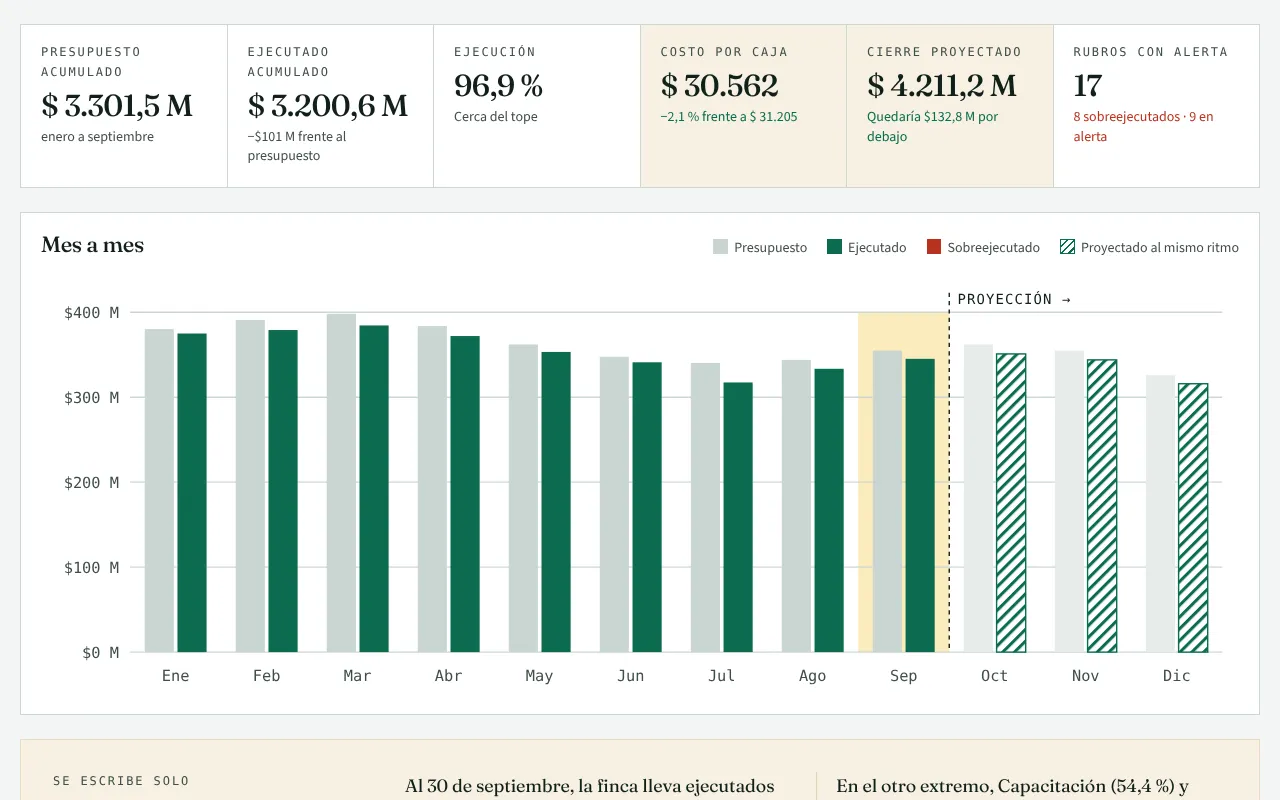Click the Ejecución 96,9 % figure
This screenshot has height=800, width=1280.
click(x=498, y=86)
